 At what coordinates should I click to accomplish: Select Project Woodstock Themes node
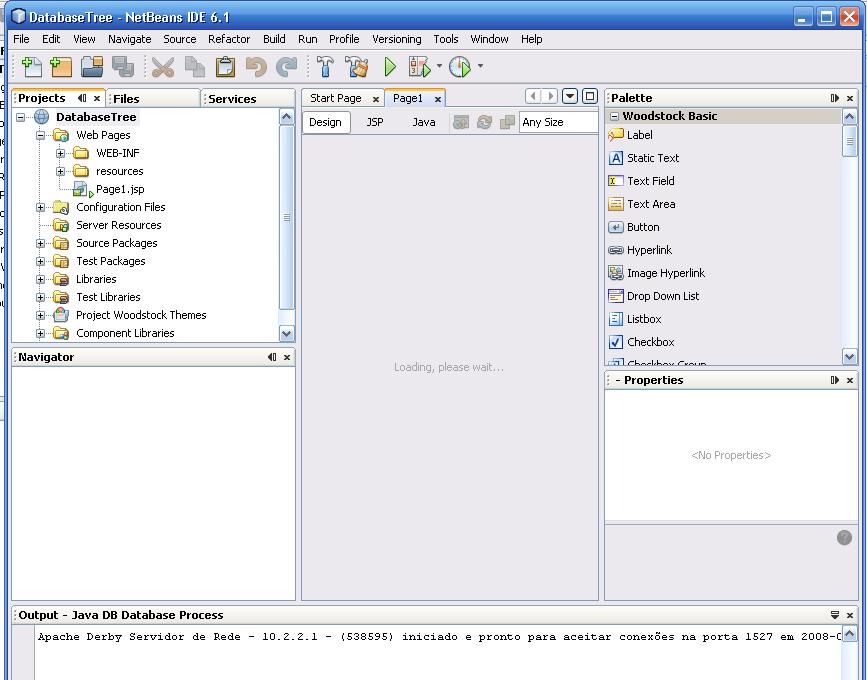pos(141,315)
